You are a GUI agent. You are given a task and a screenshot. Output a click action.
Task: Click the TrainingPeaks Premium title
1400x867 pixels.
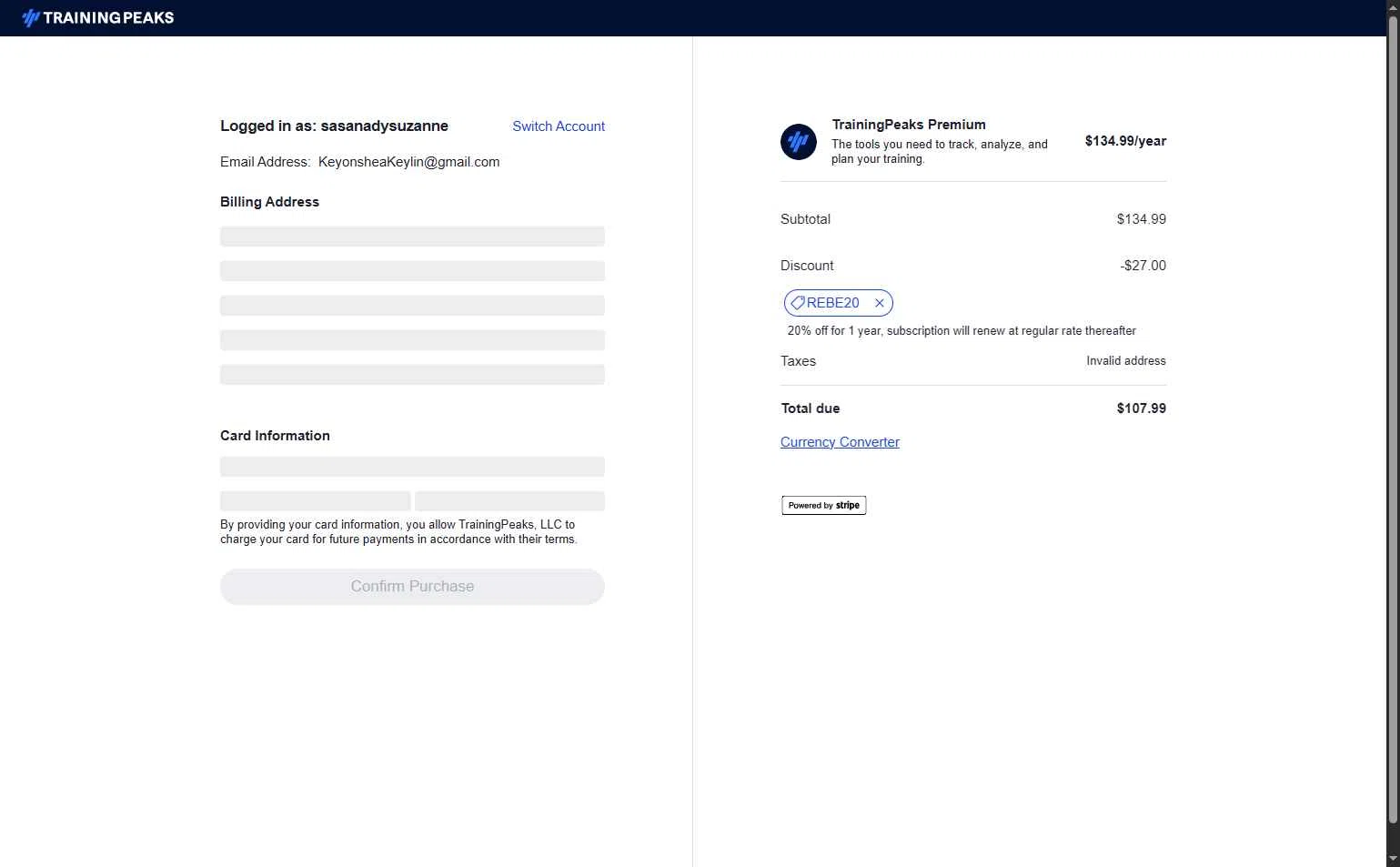pos(909,125)
